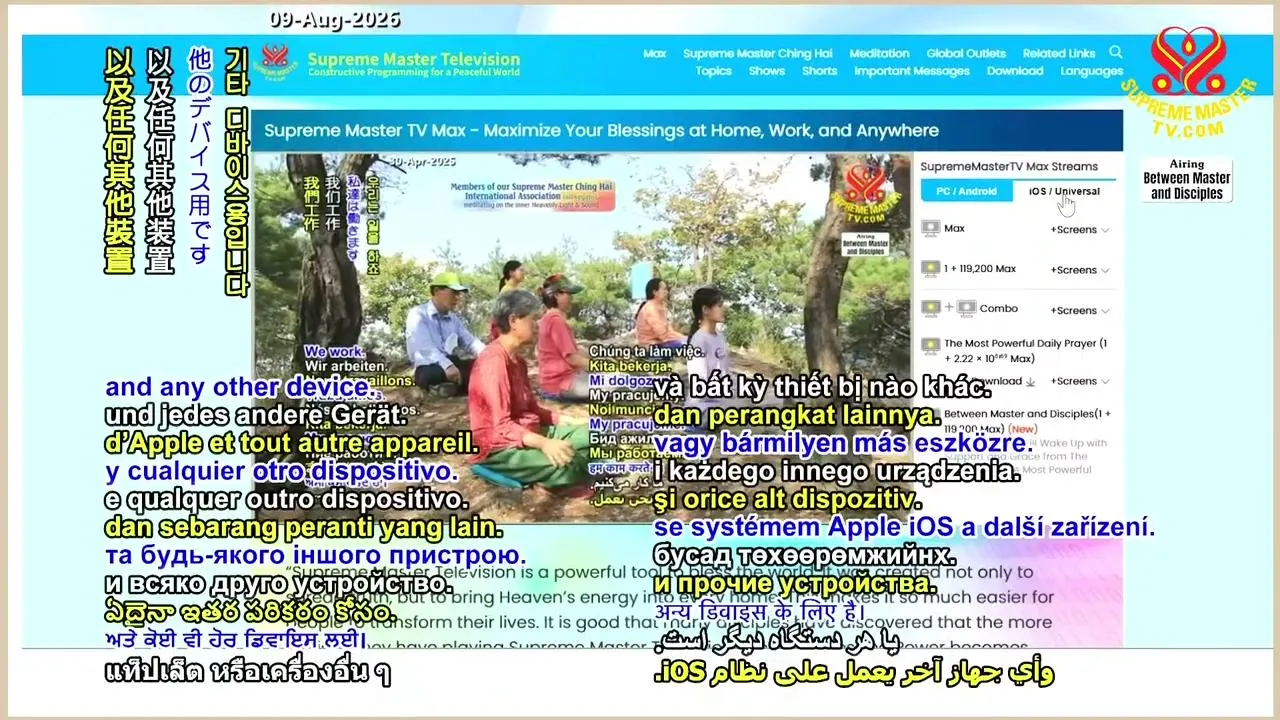This screenshot has height=720, width=1280.
Task: Open the Download navigation item
Action: point(1015,71)
